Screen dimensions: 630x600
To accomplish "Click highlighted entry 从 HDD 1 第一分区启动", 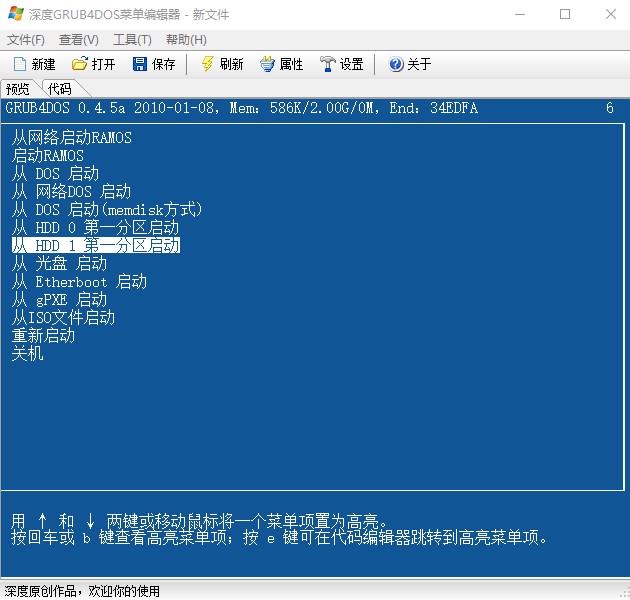I will 96,246.
